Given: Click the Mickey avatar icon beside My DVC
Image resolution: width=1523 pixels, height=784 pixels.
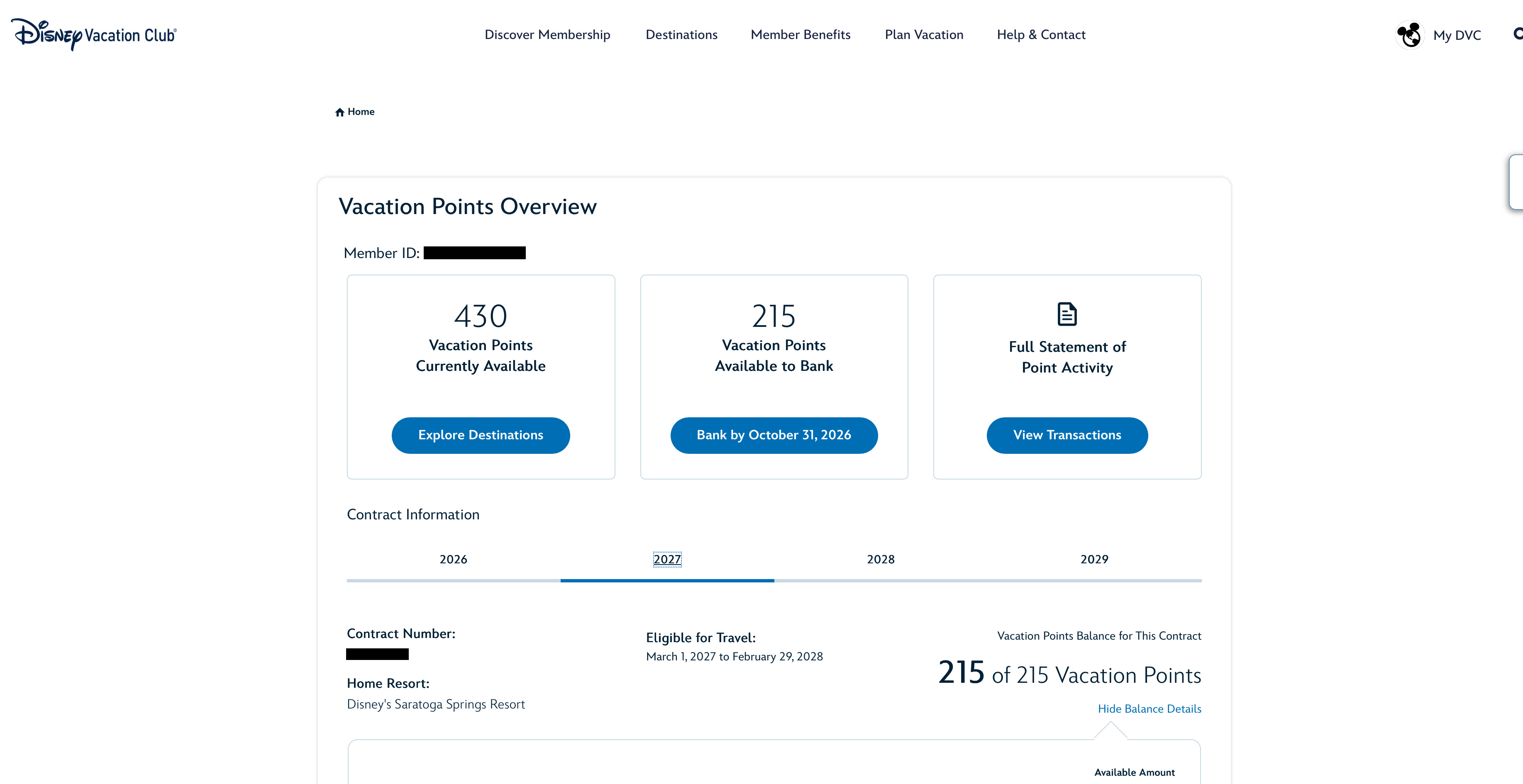Looking at the screenshot, I should tap(1410, 35).
